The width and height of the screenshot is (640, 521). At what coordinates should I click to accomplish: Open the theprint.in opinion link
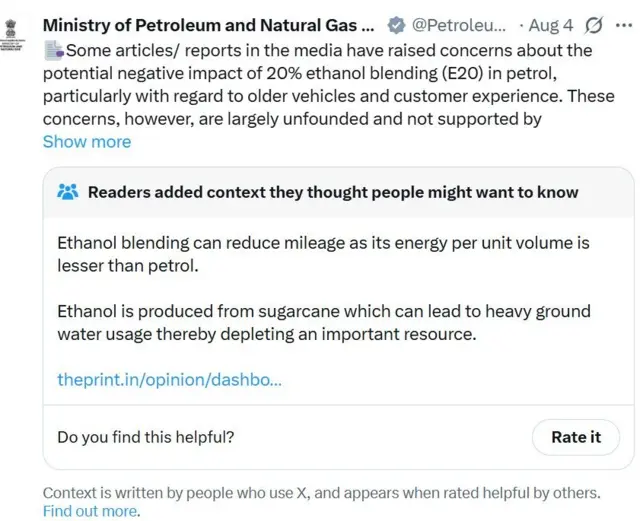point(170,379)
